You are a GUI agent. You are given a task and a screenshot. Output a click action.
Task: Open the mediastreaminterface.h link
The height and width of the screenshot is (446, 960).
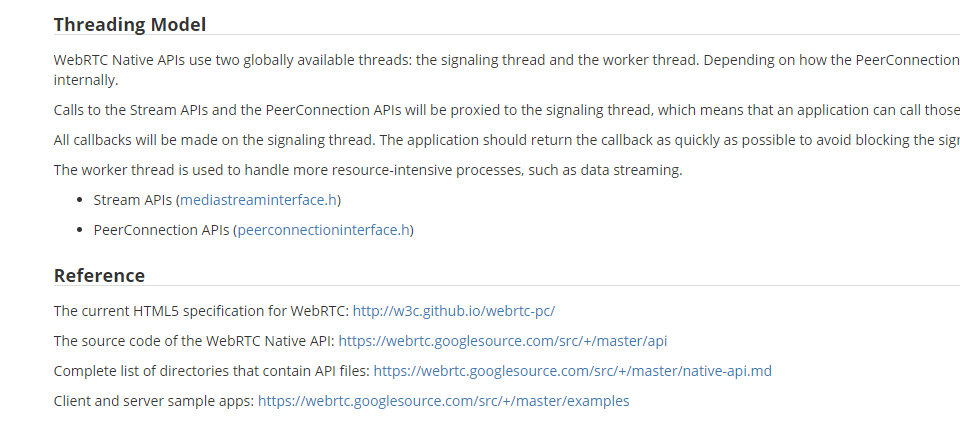point(258,200)
